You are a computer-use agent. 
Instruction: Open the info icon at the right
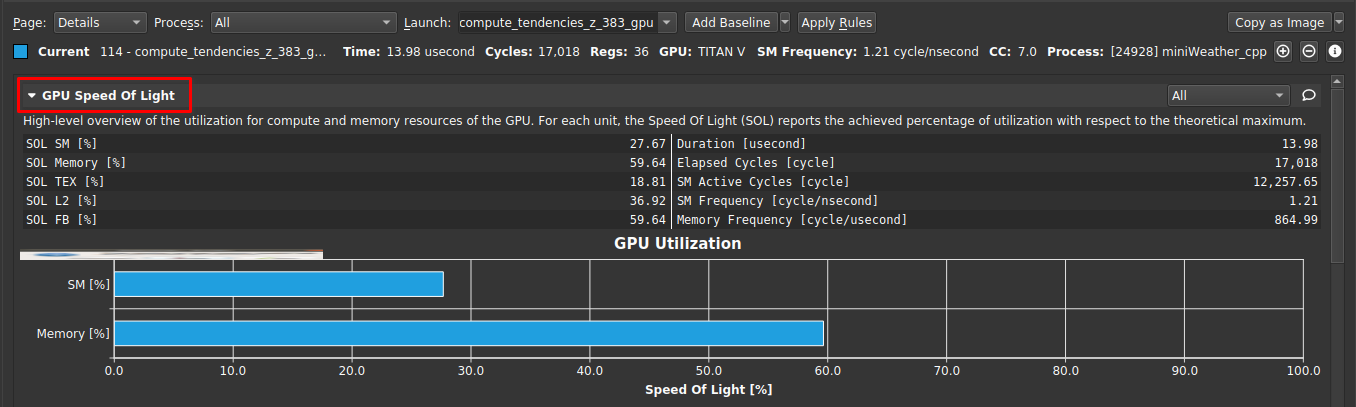[1335, 51]
